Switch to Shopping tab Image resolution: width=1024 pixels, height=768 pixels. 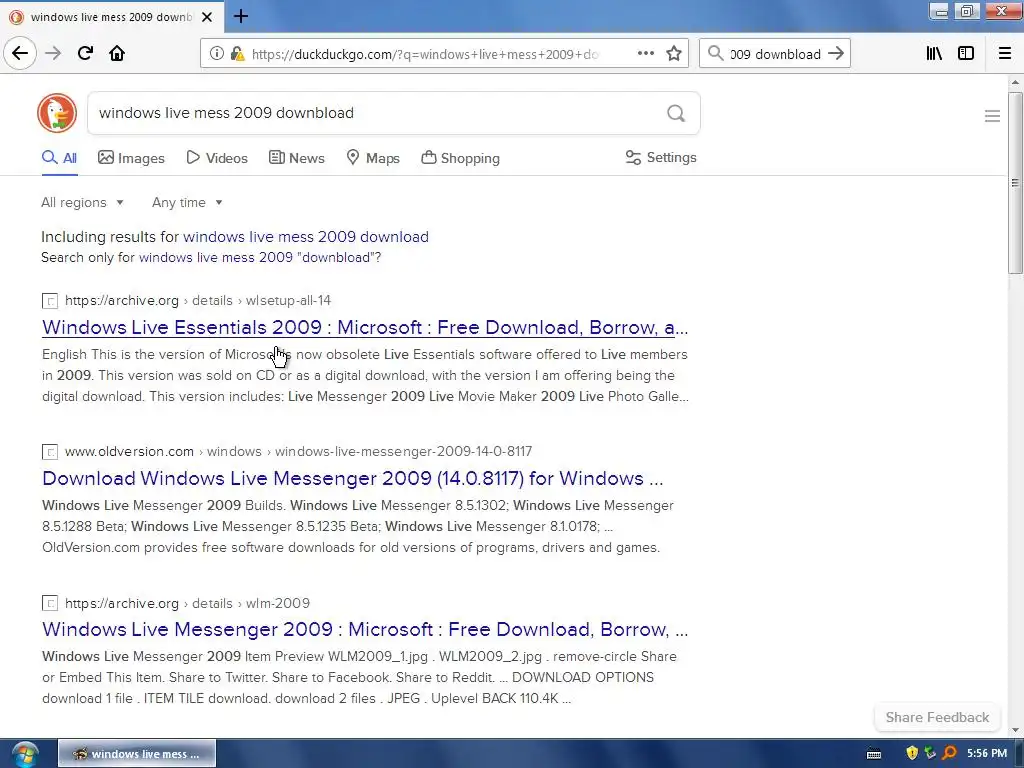(460, 158)
